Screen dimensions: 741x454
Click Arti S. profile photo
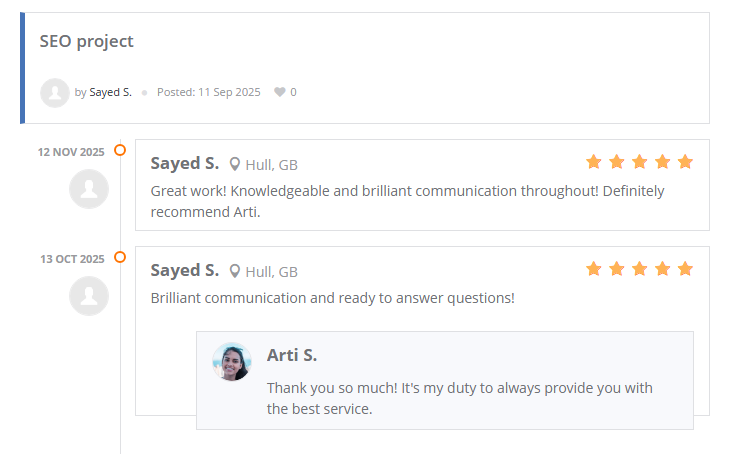pyautogui.click(x=232, y=362)
